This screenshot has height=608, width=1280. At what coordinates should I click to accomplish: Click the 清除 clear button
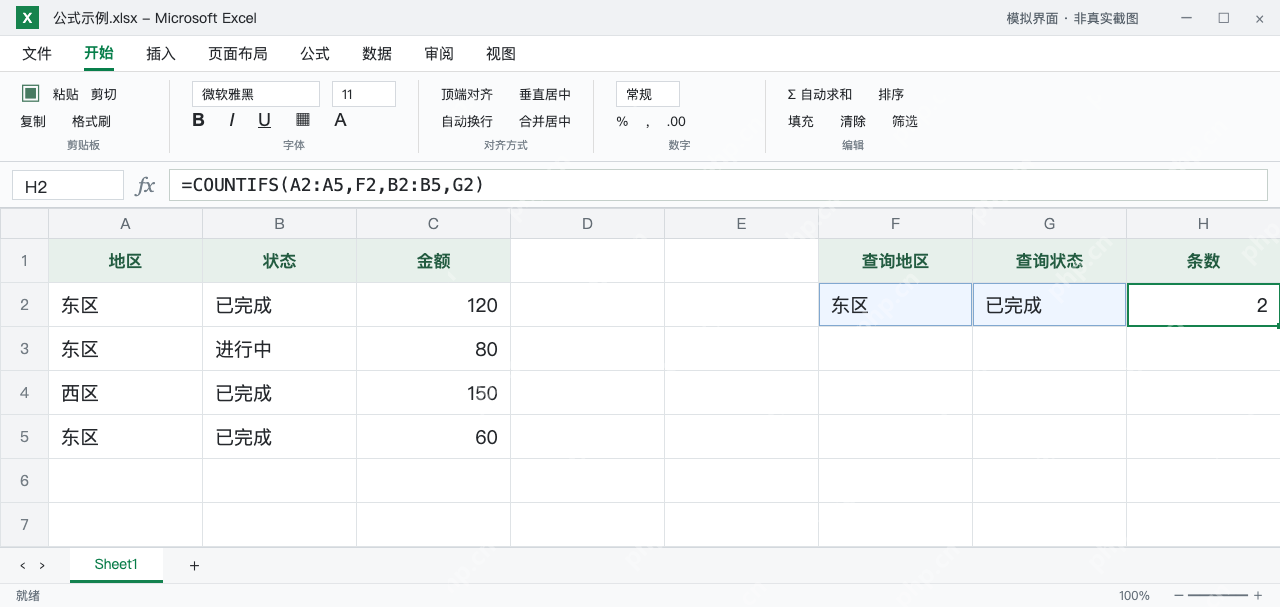(x=853, y=121)
